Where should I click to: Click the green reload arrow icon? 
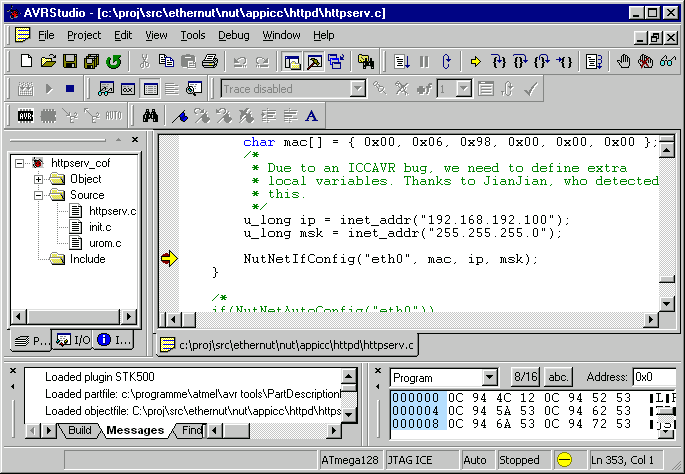[x=114, y=61]
